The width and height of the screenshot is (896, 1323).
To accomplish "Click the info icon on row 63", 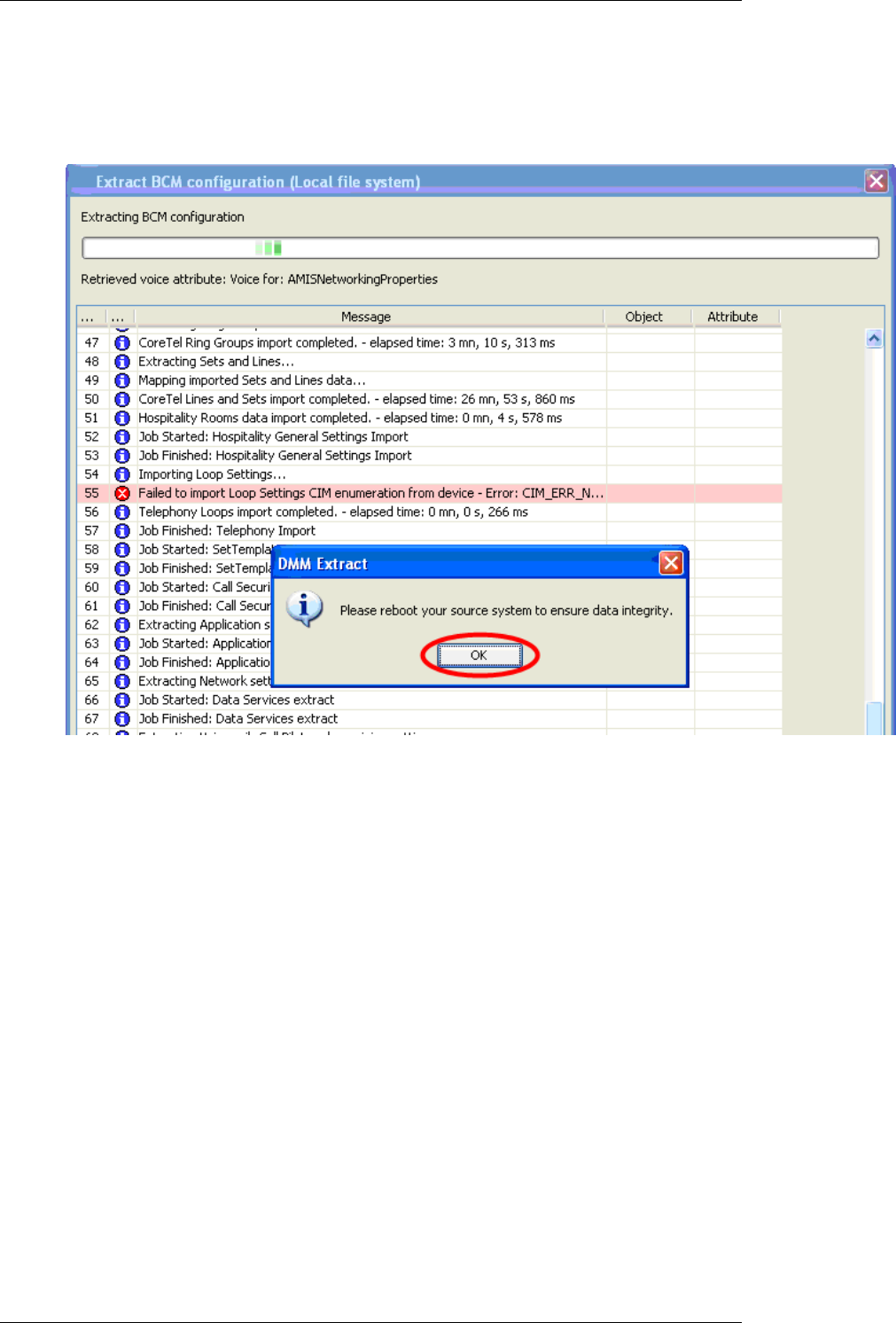I will [x=122, y=644].
